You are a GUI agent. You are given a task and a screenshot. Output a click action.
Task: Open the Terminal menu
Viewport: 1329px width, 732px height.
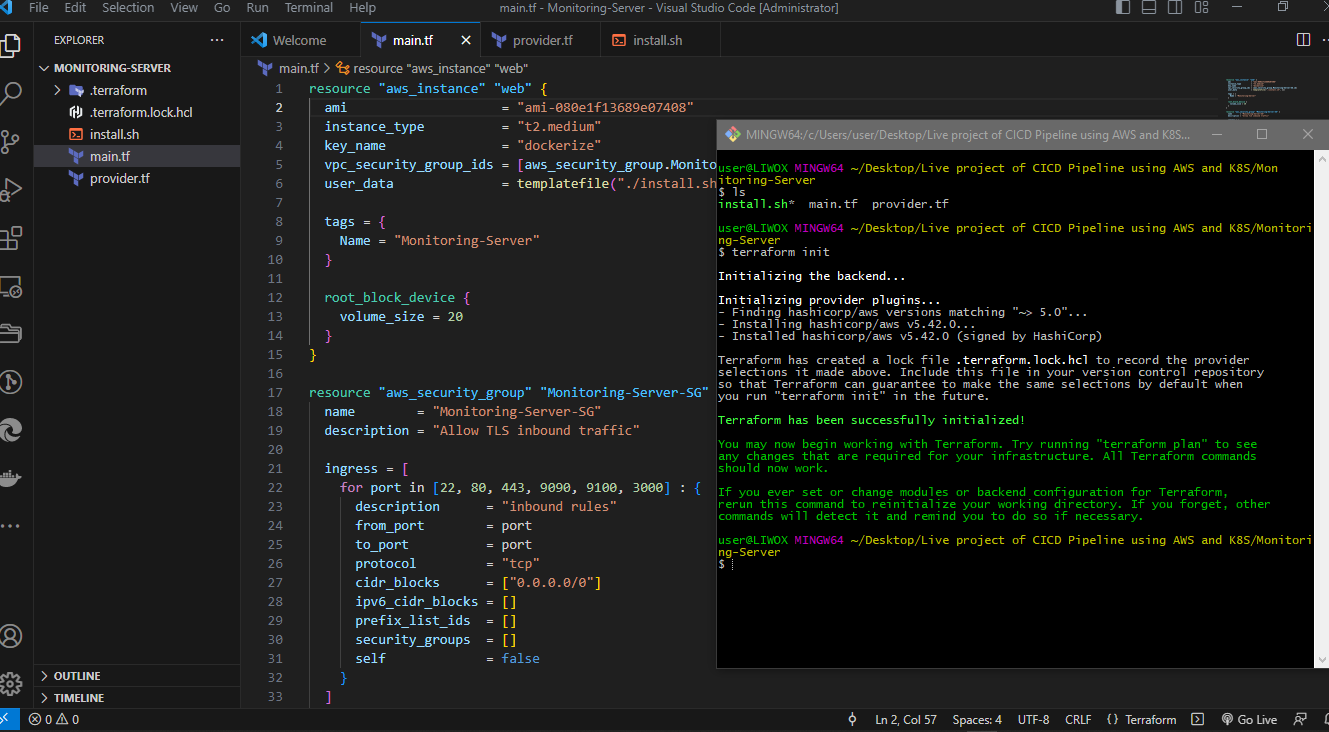point(309,8)
